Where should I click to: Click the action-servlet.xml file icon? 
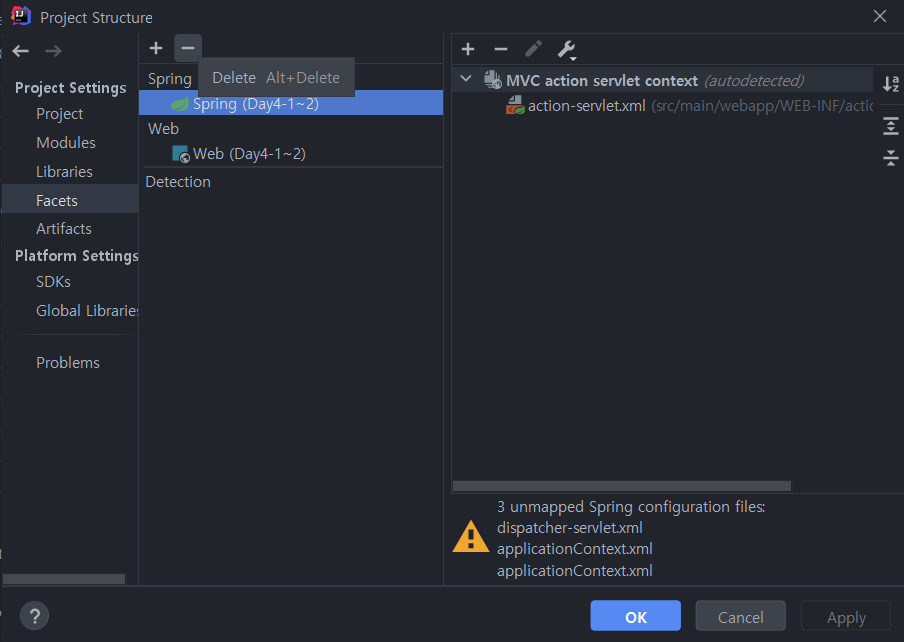[x=515, y=105]
